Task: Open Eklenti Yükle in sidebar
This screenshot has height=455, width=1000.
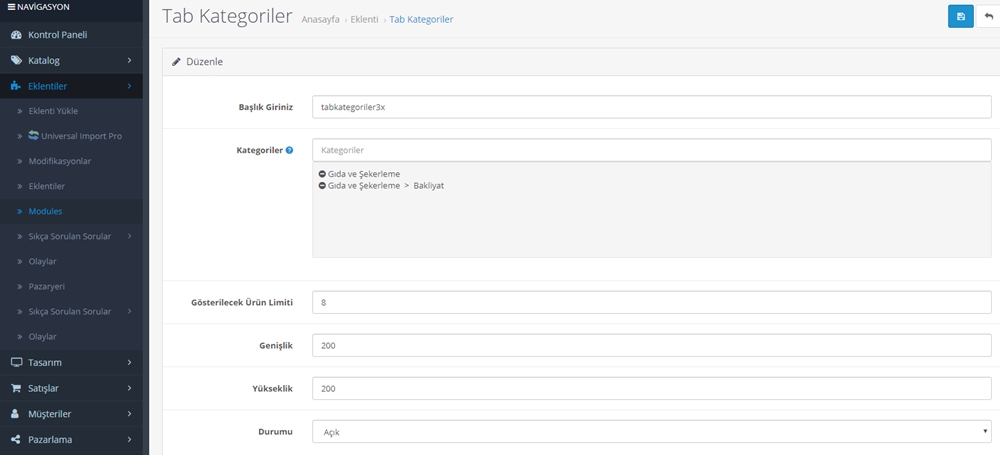Action: point(53,111)
